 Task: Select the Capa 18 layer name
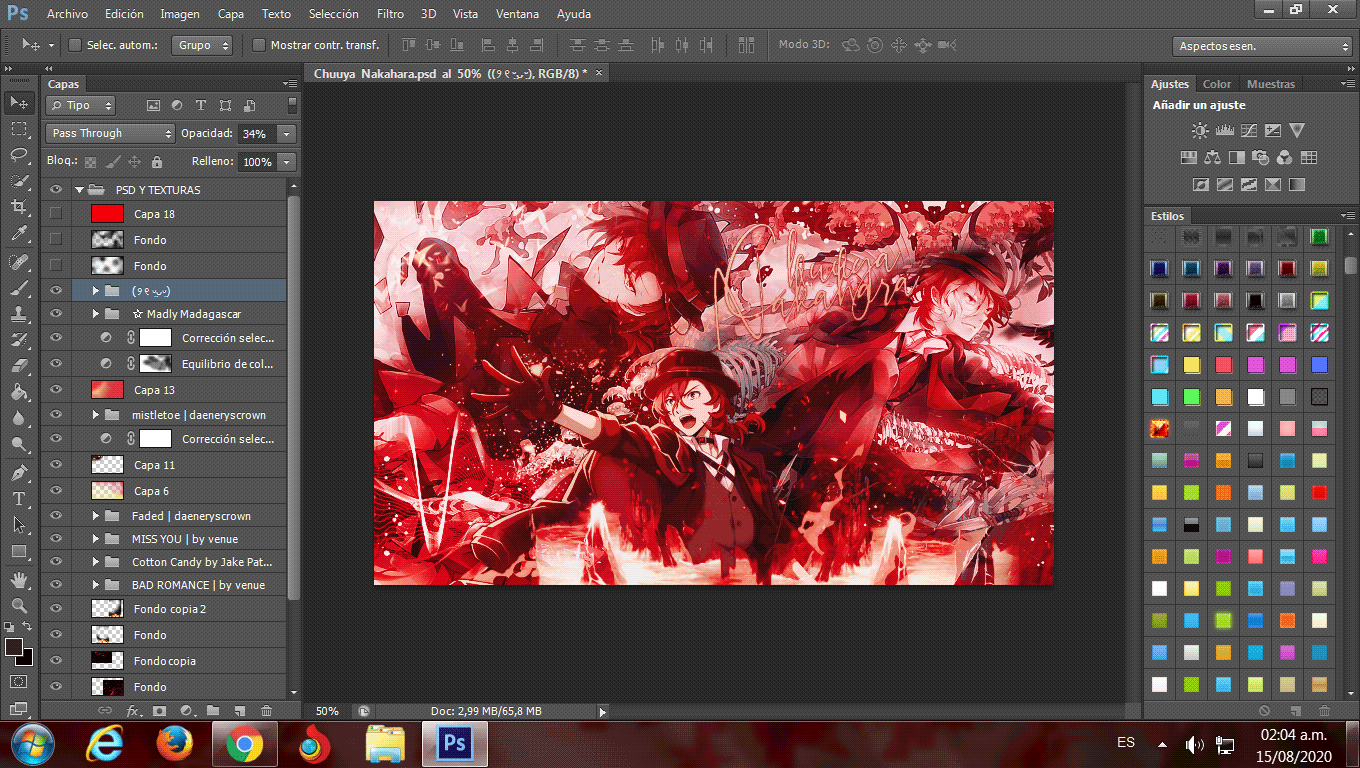click(154, 214)
